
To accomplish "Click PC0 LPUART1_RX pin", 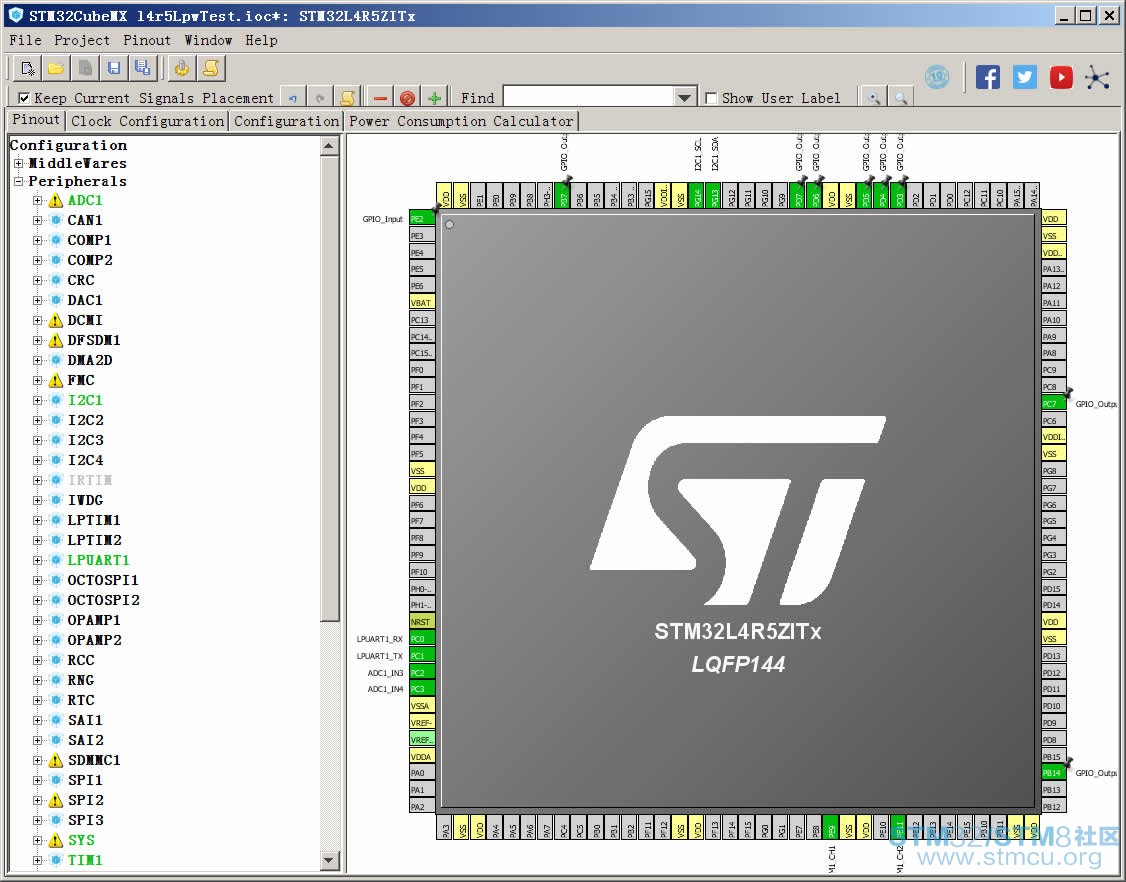I will 422,639.
